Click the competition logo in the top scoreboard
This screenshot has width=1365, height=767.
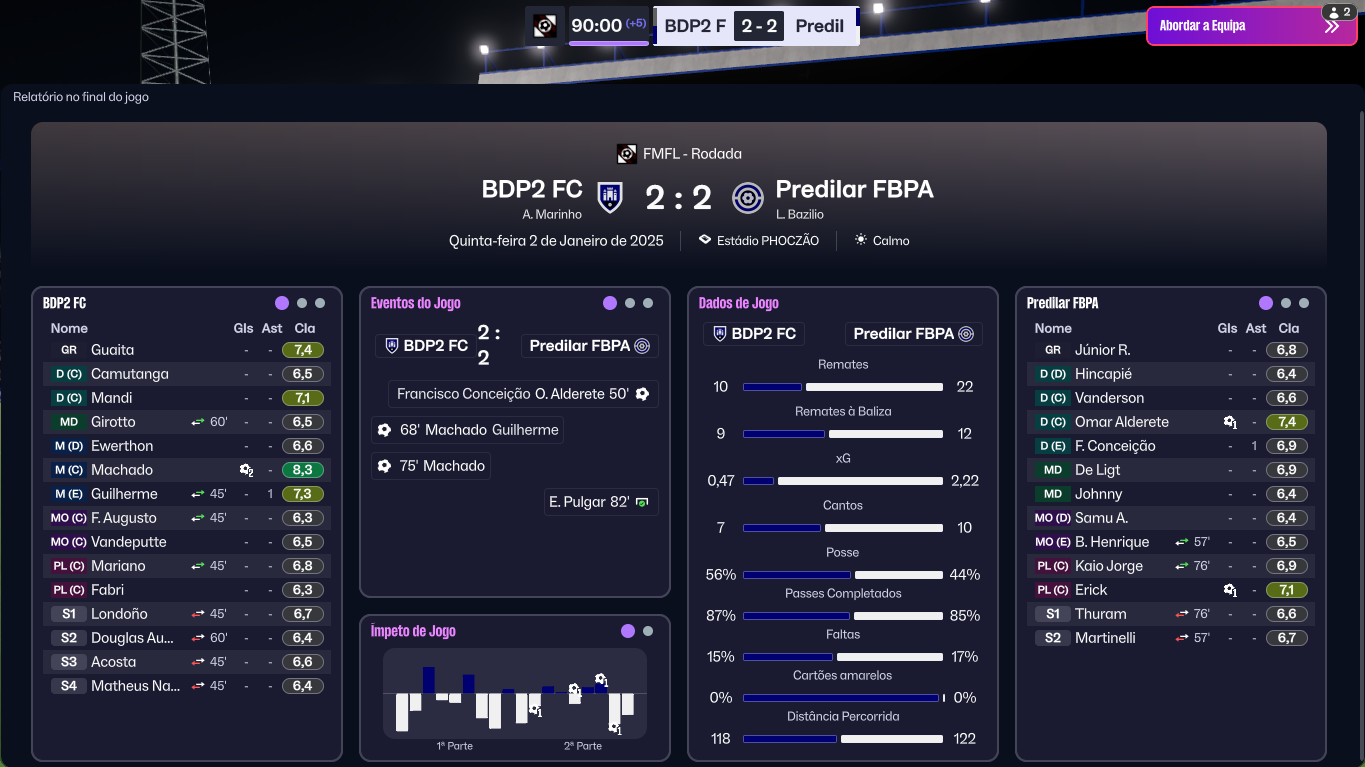coord(545,26)
